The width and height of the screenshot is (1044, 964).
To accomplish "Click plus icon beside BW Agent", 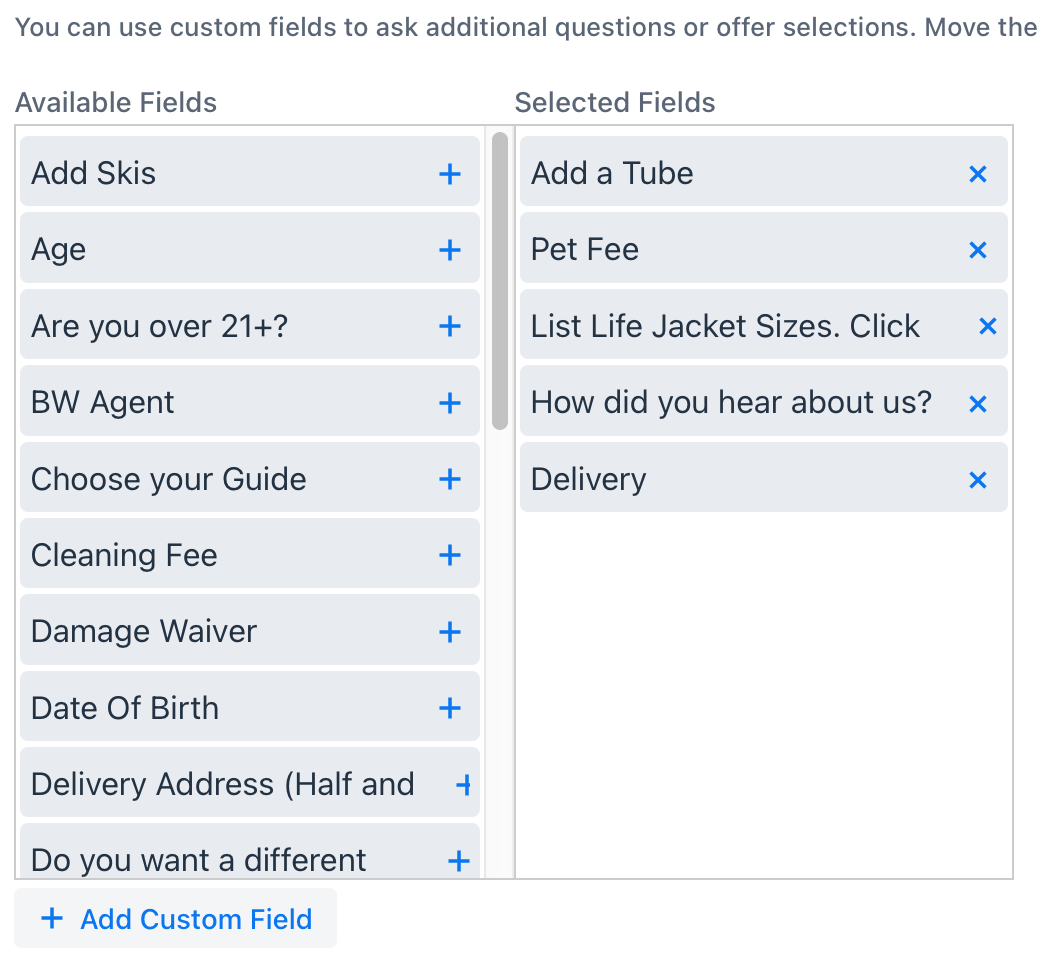I will pyautogui.click(x=450, y=403).
